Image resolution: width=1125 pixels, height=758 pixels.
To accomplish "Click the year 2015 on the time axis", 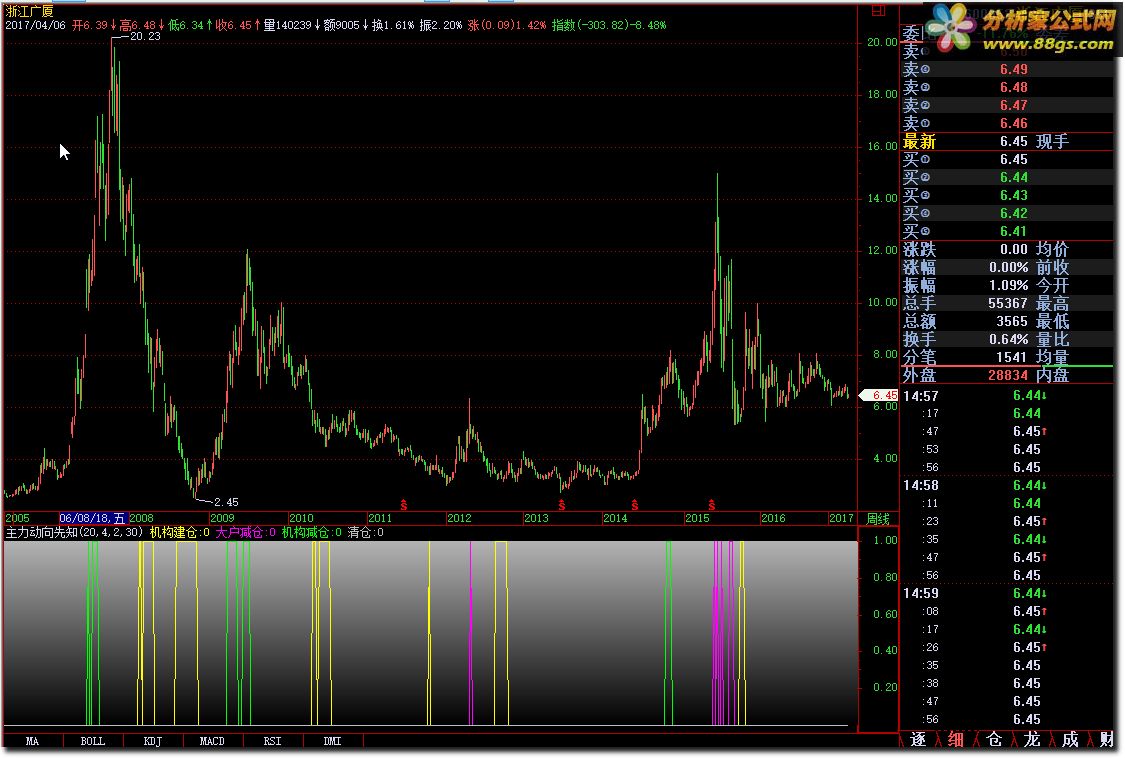I will (x=697, y=518).
